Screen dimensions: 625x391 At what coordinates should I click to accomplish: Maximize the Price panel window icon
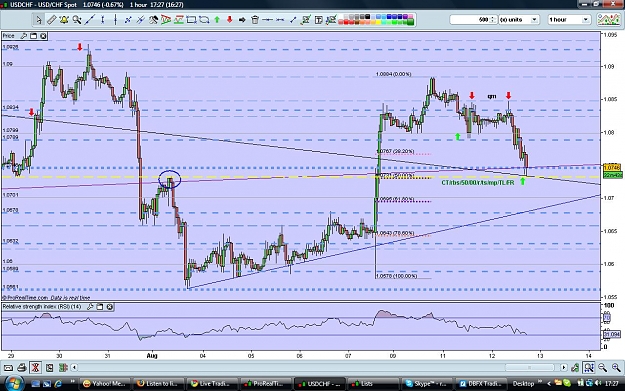coord(33,36)
